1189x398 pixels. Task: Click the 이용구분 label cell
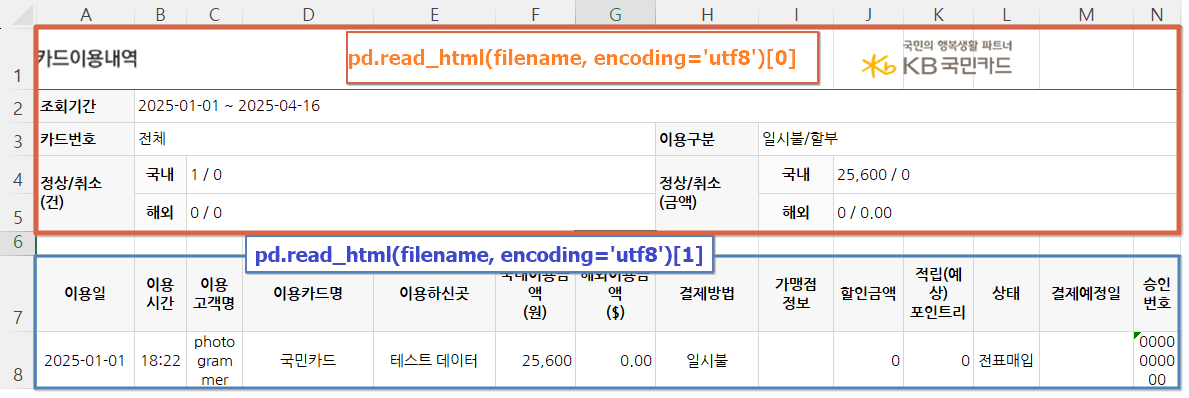pos(707,139)
